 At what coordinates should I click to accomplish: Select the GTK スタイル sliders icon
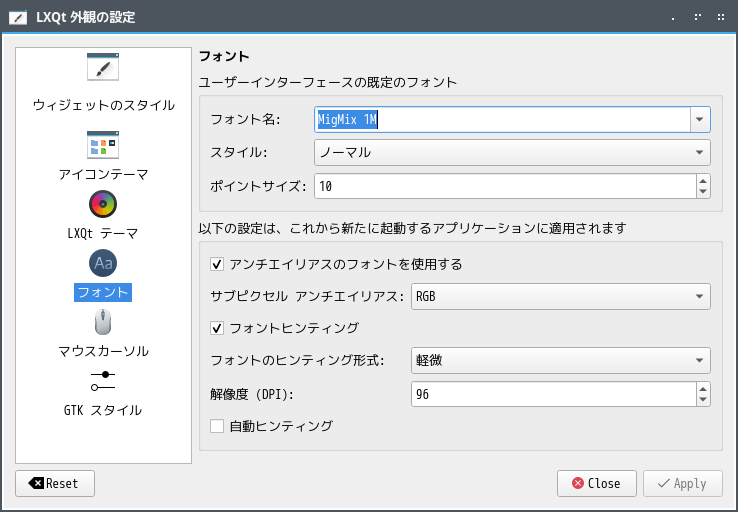[x=103, y=381]
